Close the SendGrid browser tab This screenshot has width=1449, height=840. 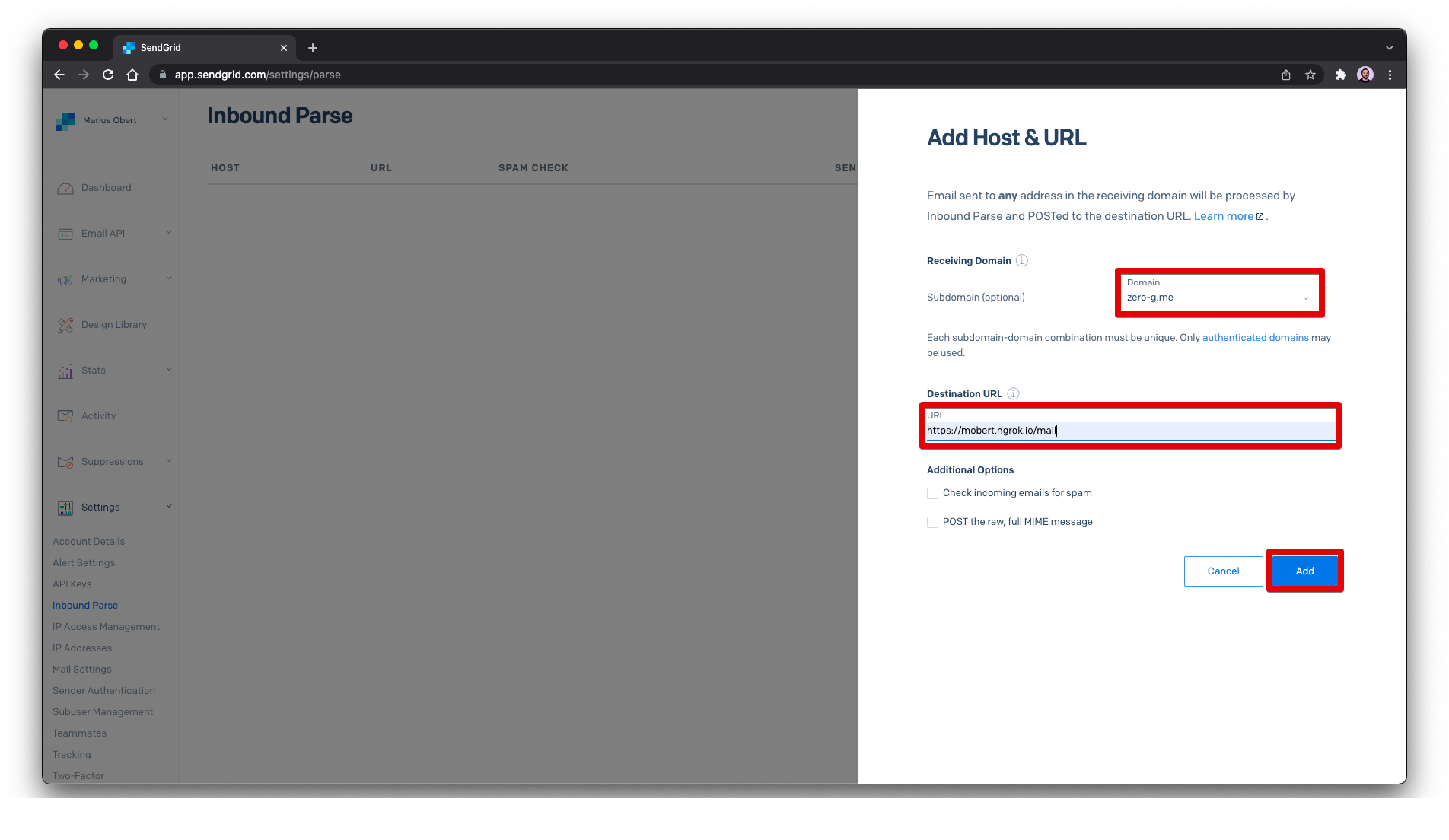284,48
